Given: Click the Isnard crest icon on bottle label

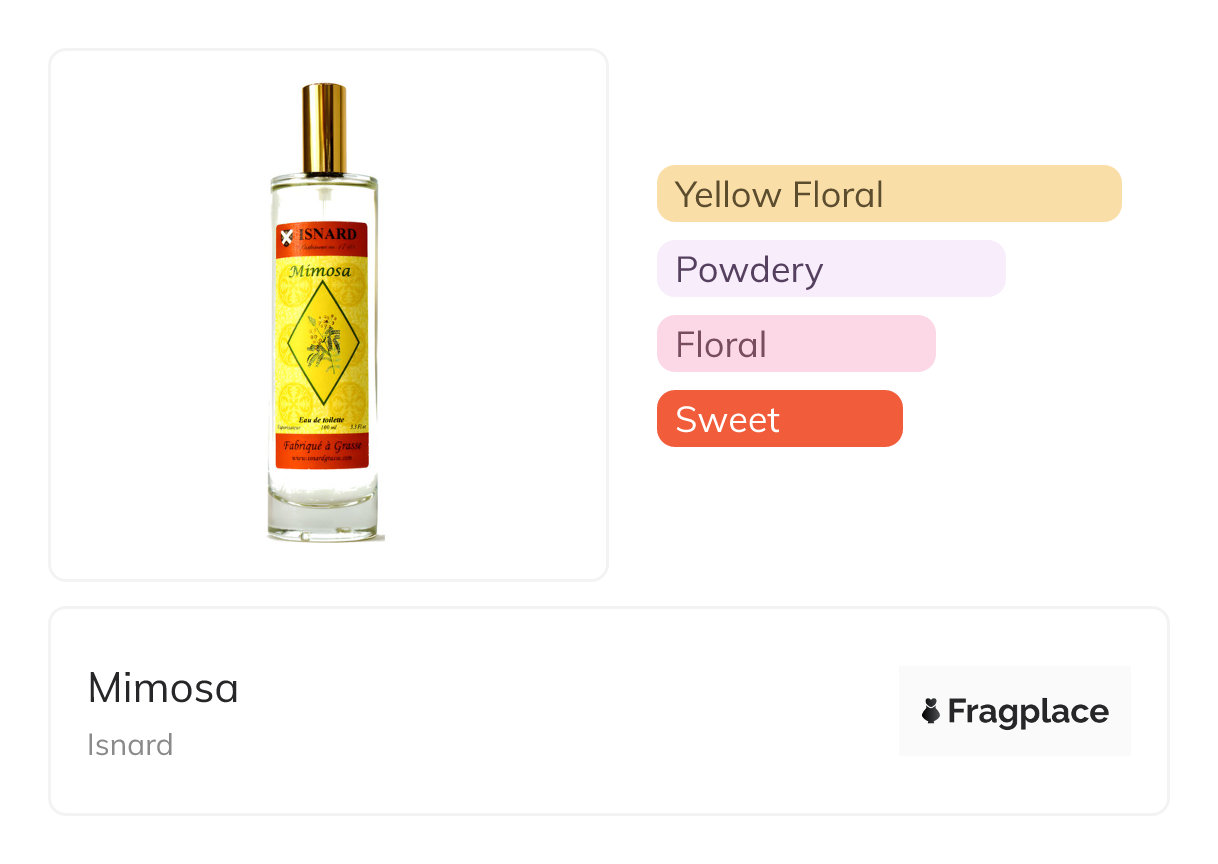Looking at the screenshot, I should pyautogui.click(x=288, y=236).
